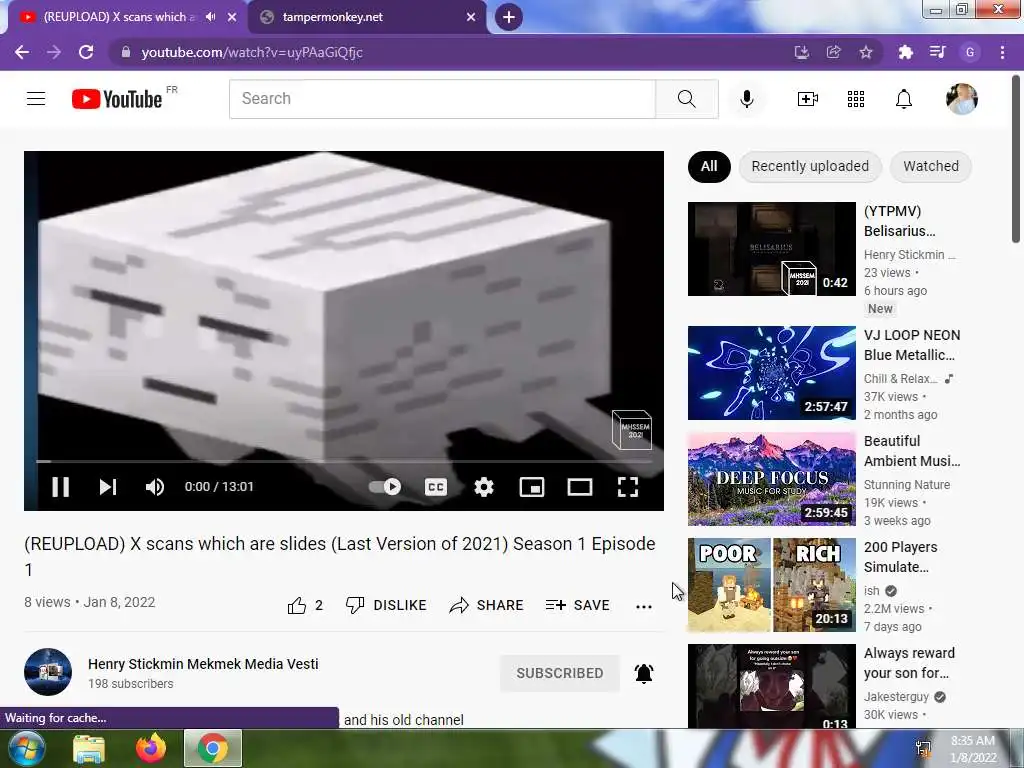
Task: Click the channel avatar image
Action: pos(48,672)
